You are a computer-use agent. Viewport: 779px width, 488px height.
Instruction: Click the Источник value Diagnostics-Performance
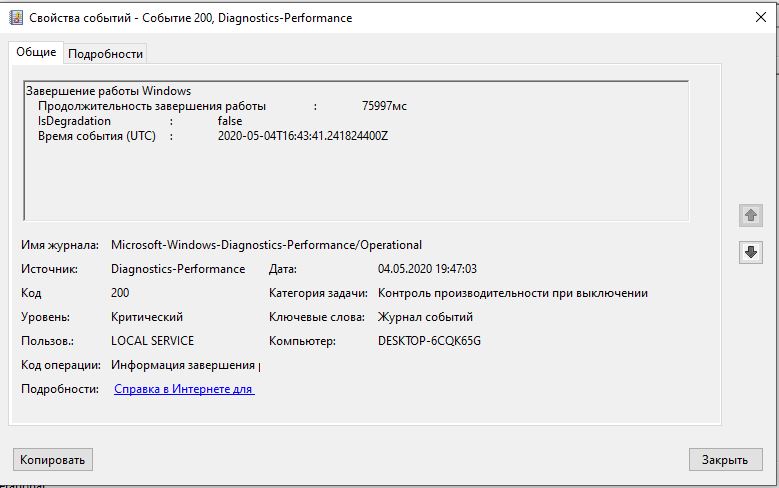coord(178,269)
